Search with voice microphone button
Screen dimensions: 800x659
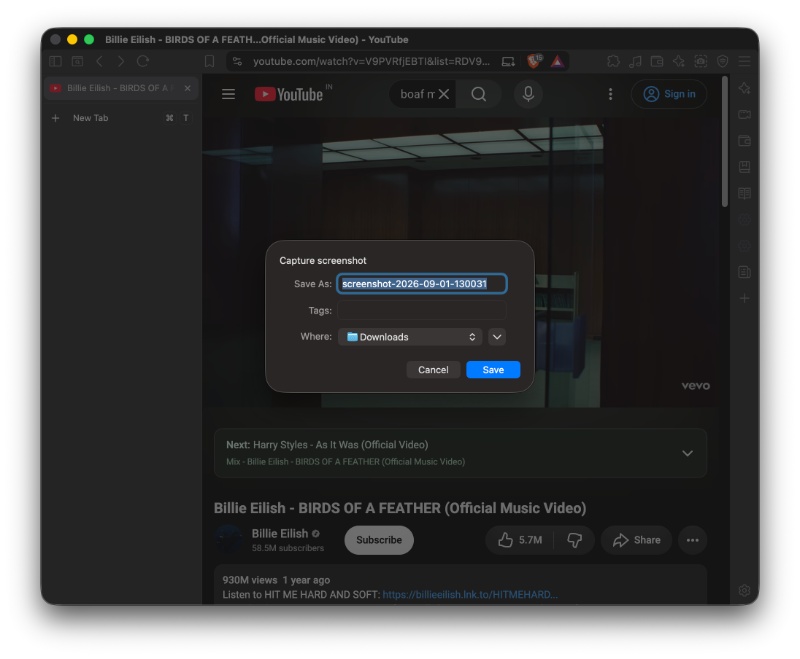[x=528, y=94]
